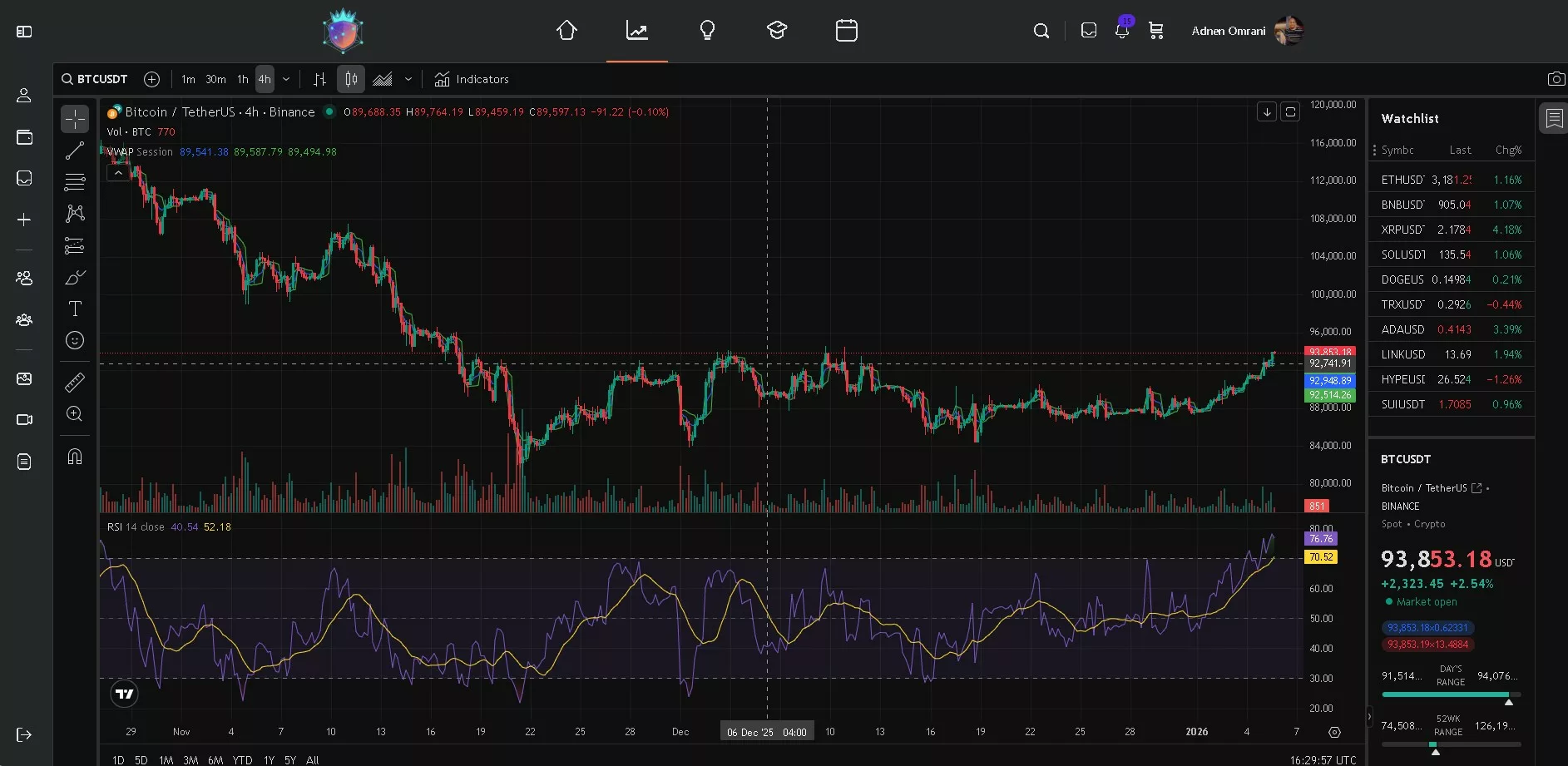Select the YTD range tab
Screen dimensions: 1568x766
click(242, 759)
